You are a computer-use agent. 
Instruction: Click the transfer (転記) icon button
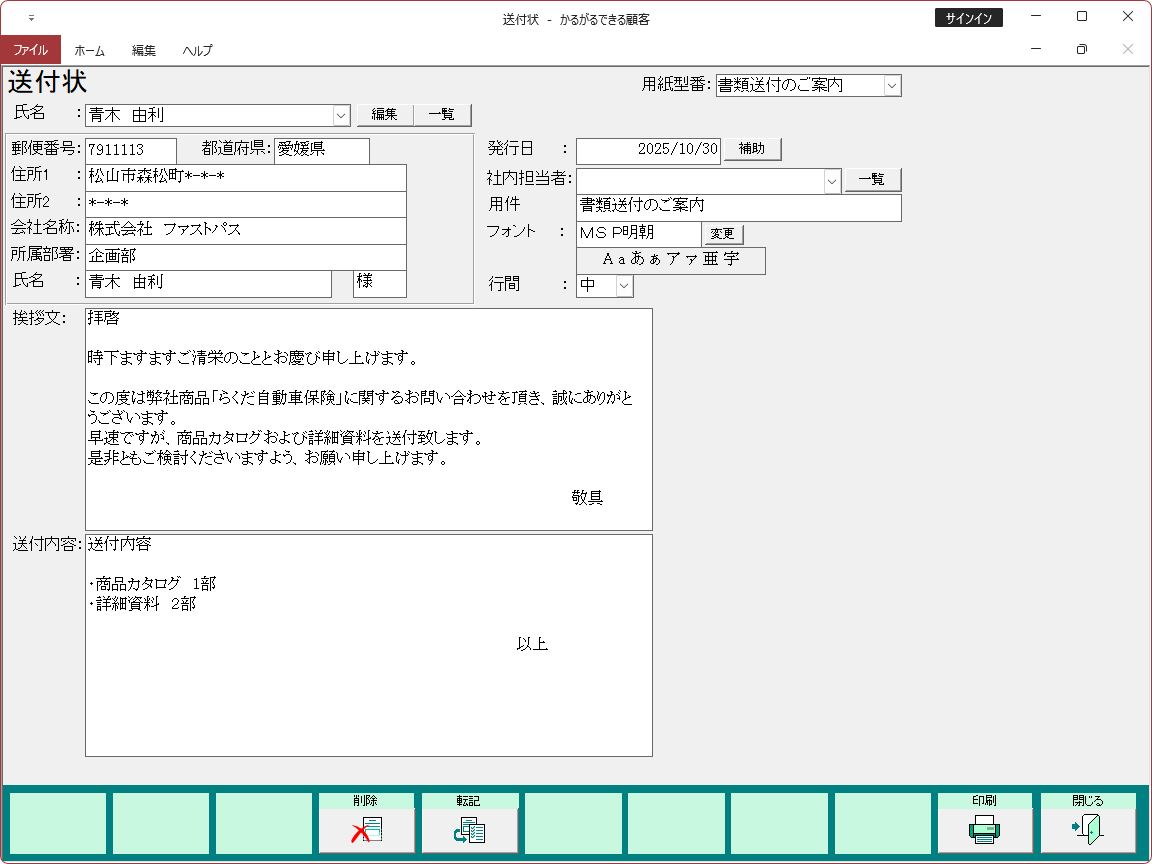click(469, 830)
